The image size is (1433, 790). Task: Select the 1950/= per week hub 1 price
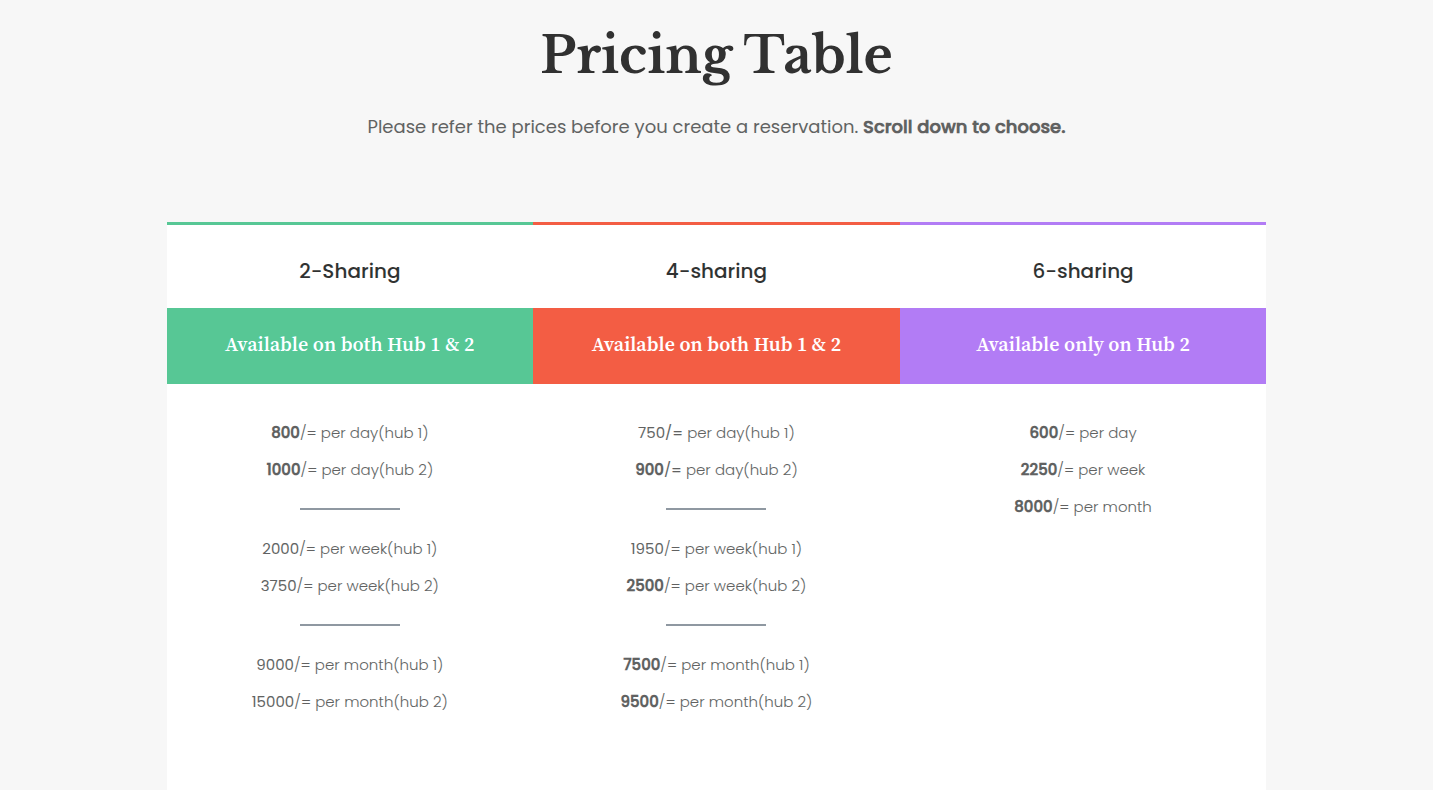[x=716, y=549]
